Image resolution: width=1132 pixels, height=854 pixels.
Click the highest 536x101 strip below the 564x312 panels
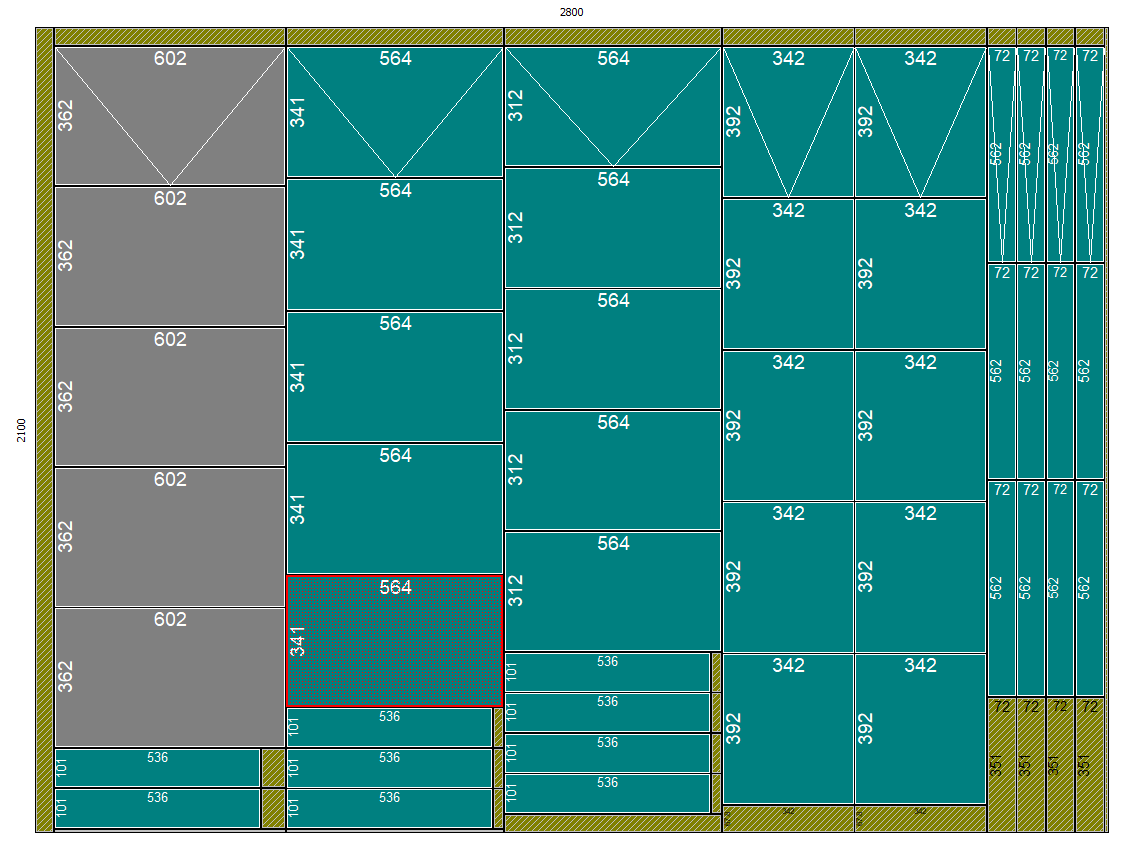pos(607,672)
